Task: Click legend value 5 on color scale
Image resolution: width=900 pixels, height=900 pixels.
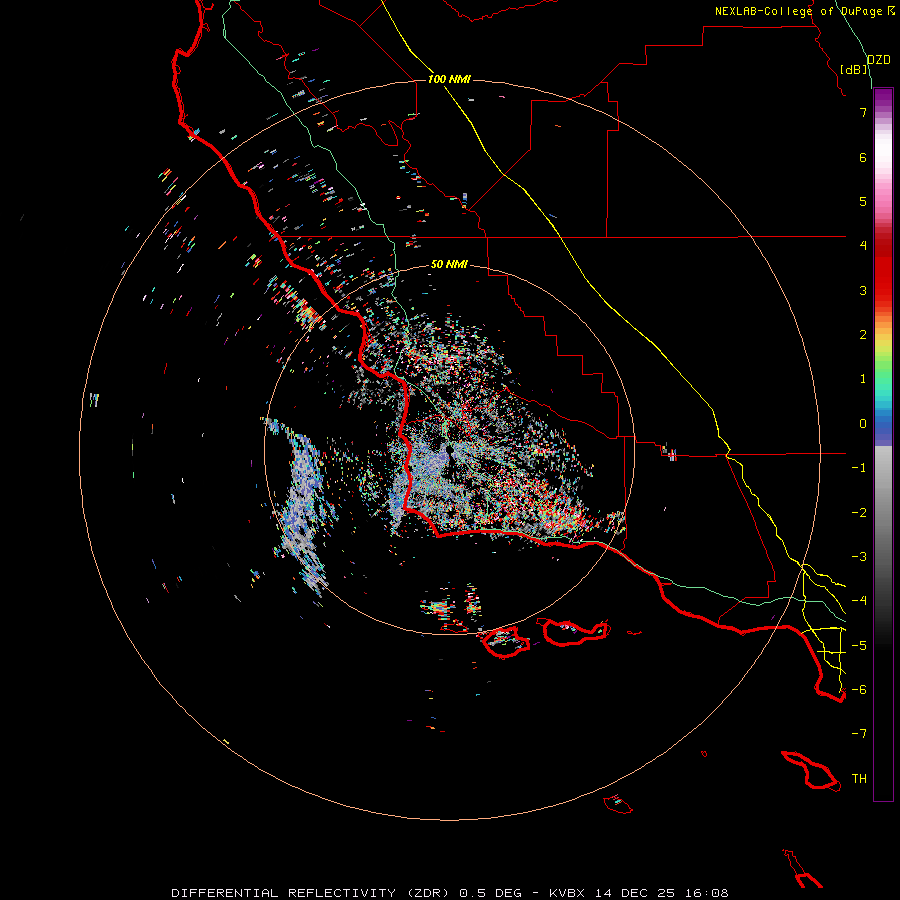Action: 863,201
